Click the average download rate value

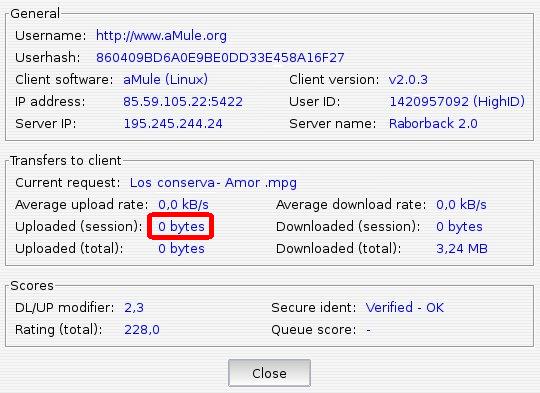tap(461, 205)
